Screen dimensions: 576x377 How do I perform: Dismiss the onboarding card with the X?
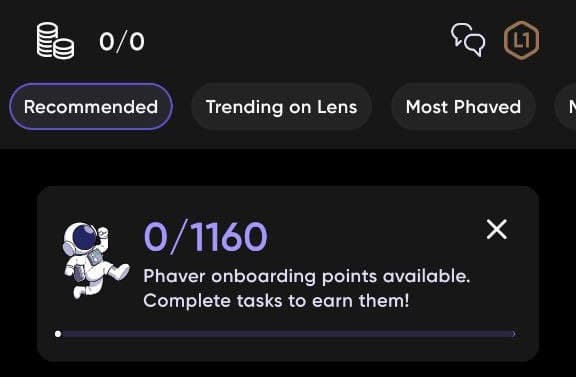tap(497, 229)
